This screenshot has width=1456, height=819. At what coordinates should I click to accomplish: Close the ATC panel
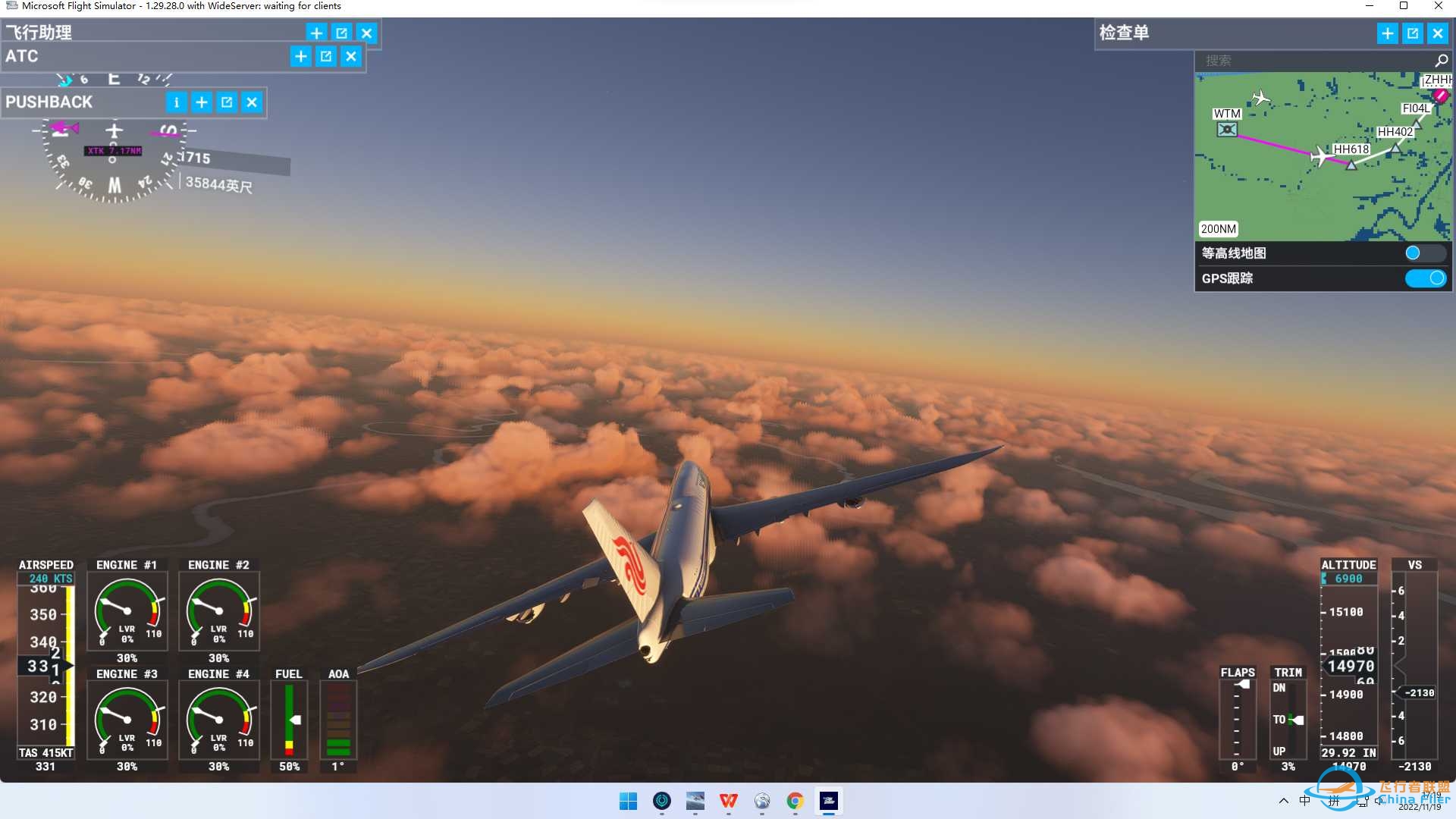click(x=350, y=56)
